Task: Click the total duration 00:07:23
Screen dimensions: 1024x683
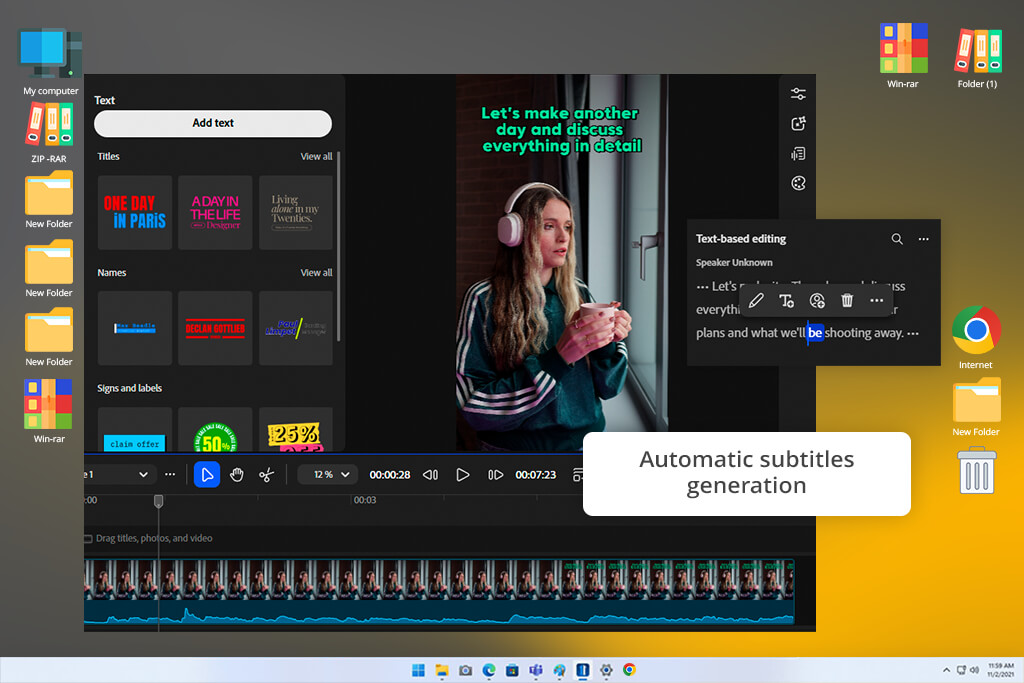Action: point(536,475)
